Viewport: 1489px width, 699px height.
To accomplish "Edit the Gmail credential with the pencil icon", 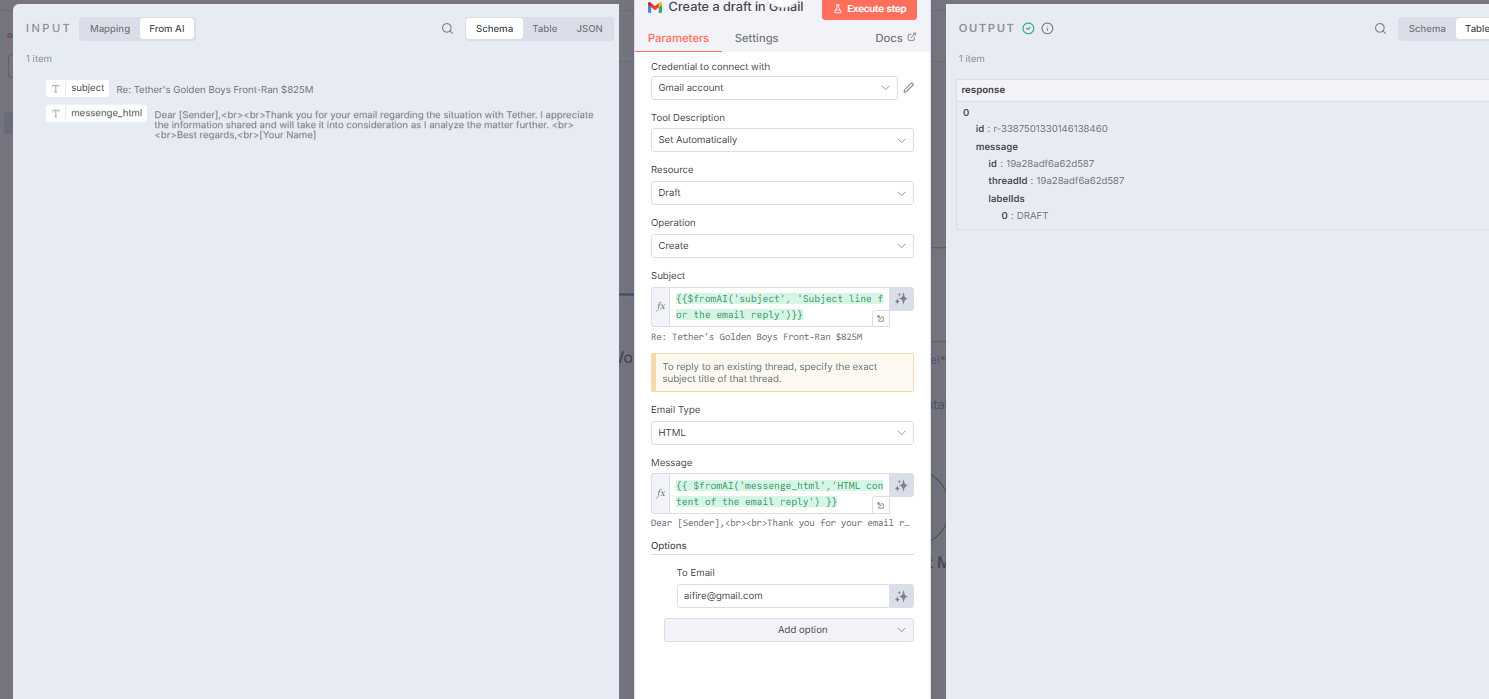I will point(908,87).
